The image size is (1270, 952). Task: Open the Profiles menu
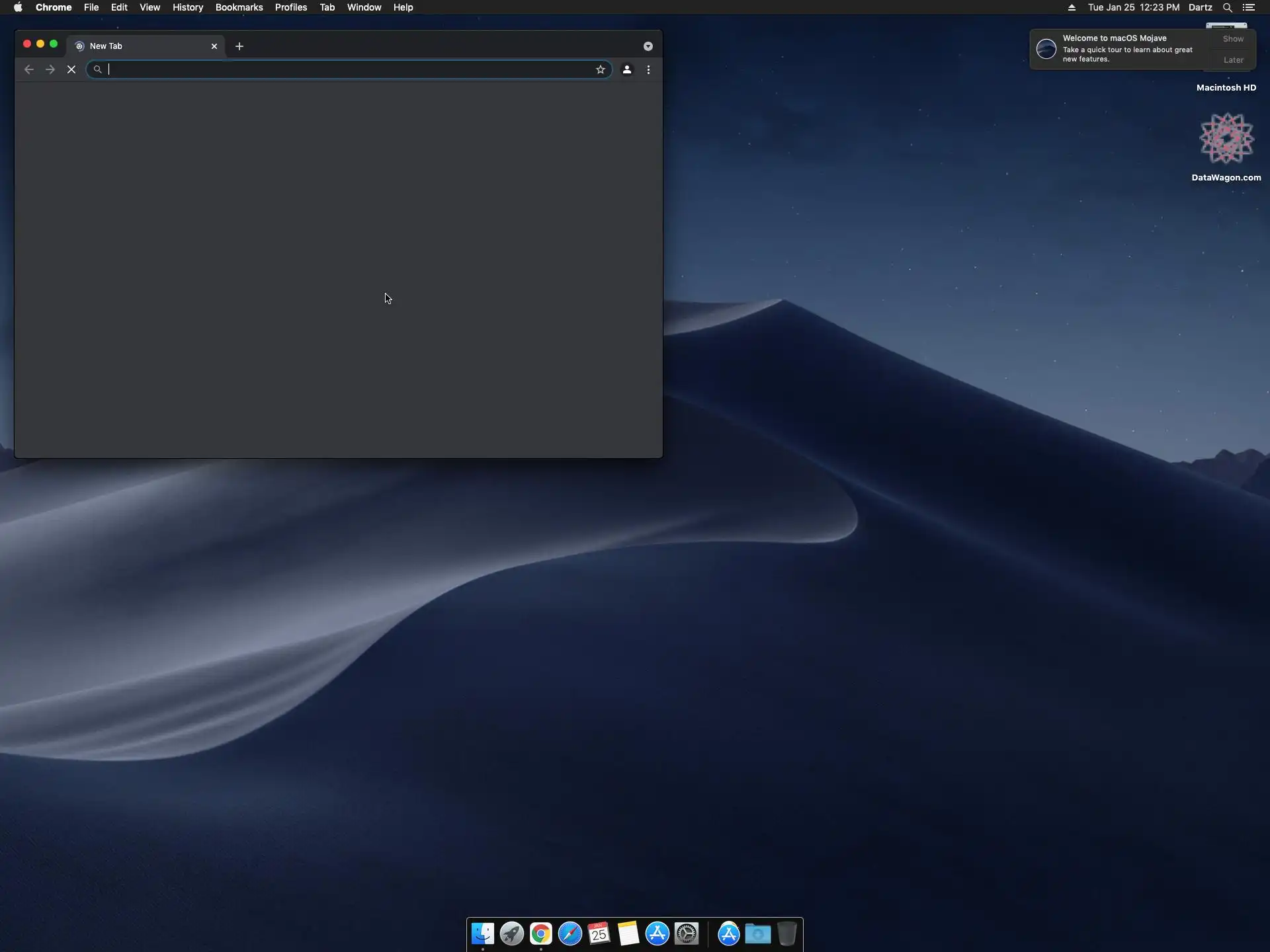[291, 7]
